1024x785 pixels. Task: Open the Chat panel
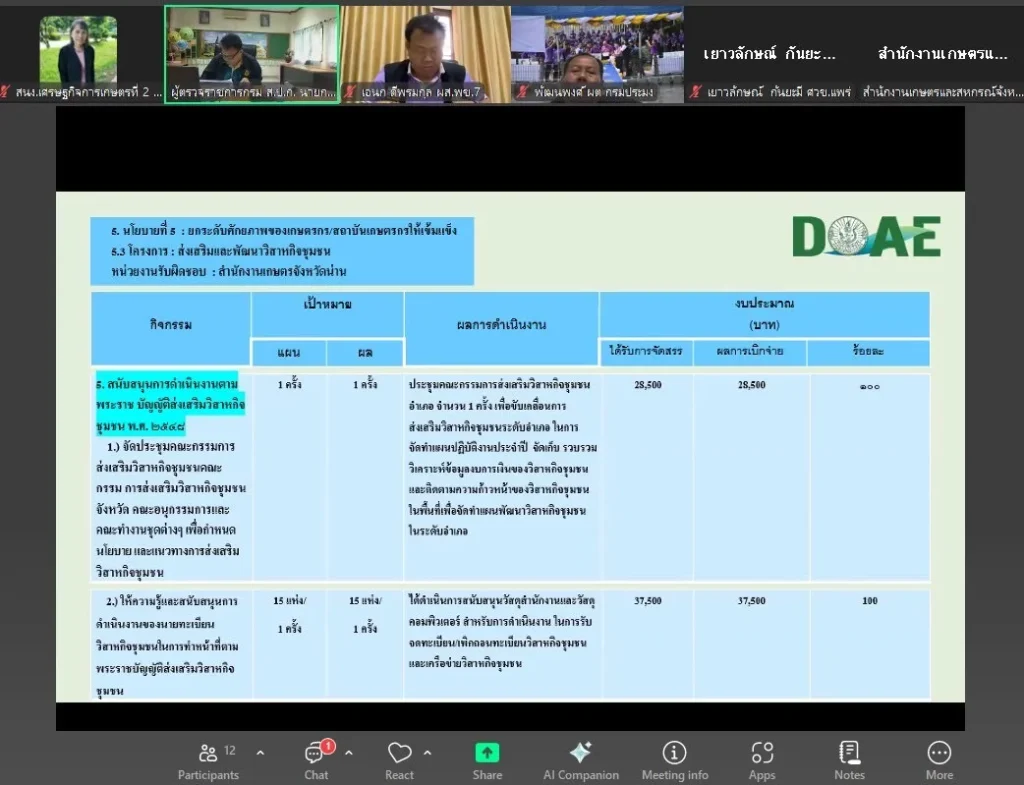(316, 760)
